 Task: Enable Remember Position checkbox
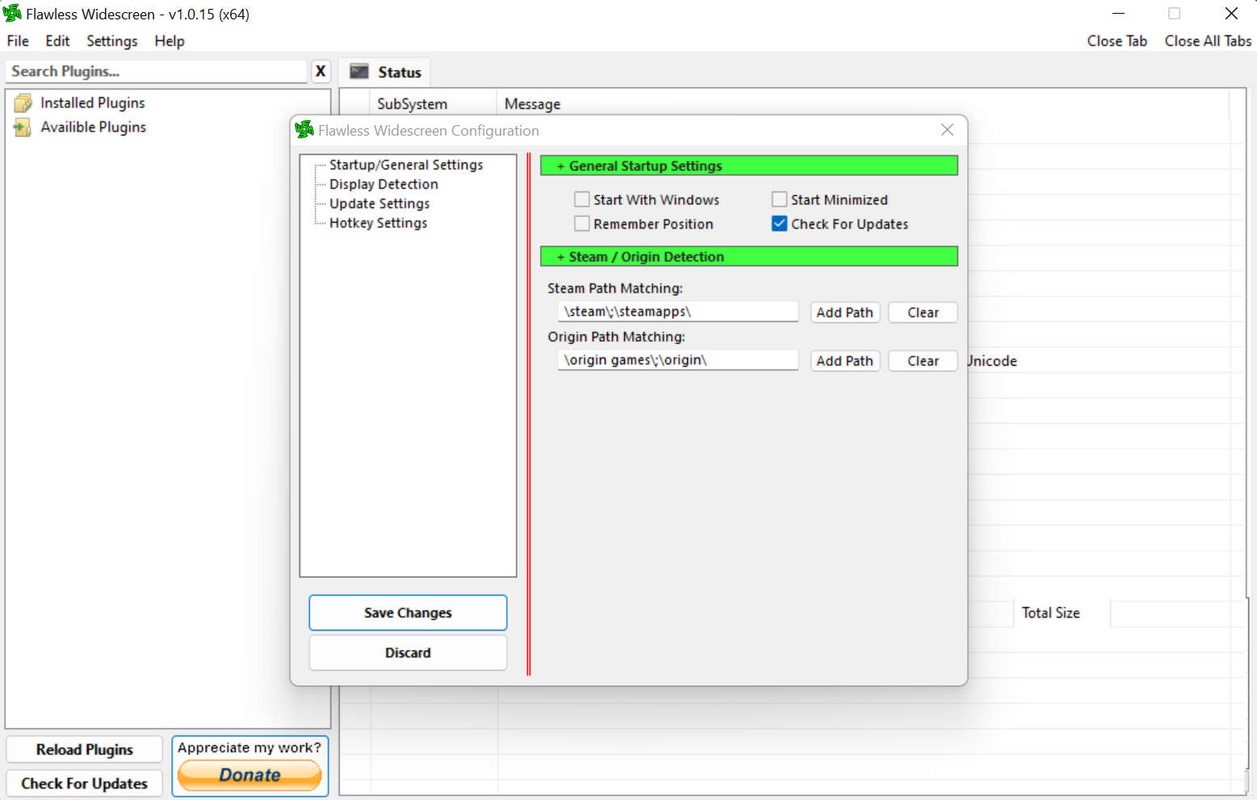(x=582, y=224)
